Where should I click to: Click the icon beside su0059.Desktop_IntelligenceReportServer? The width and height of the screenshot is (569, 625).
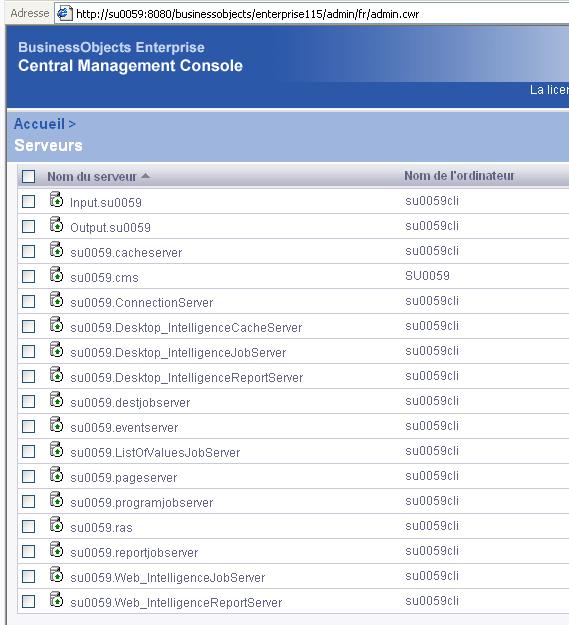(56, 375)
